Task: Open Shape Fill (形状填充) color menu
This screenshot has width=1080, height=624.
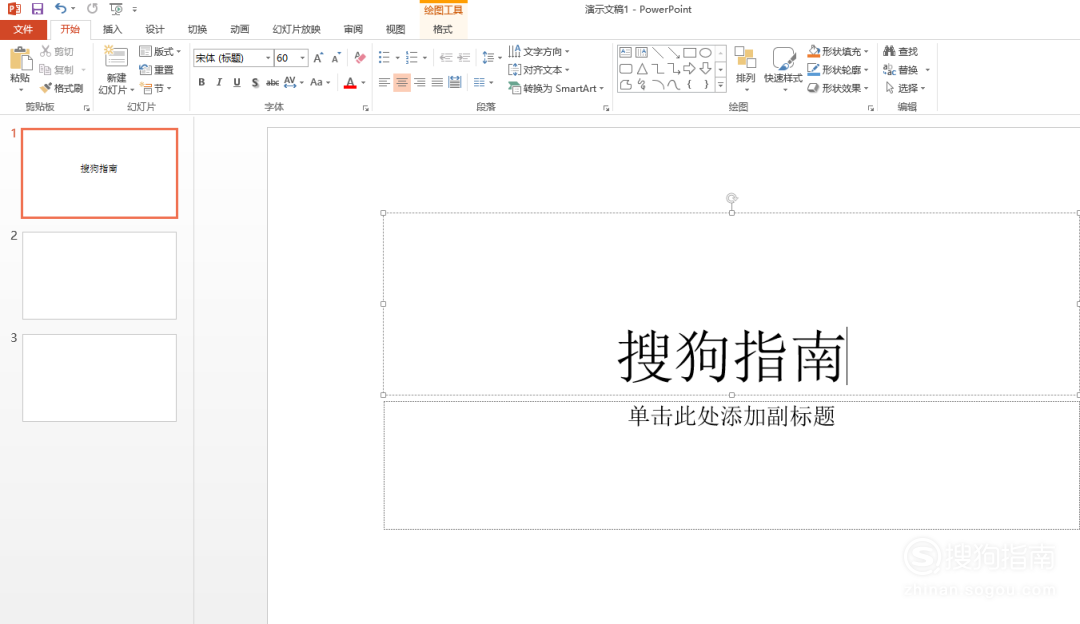Action: [838, 52]
